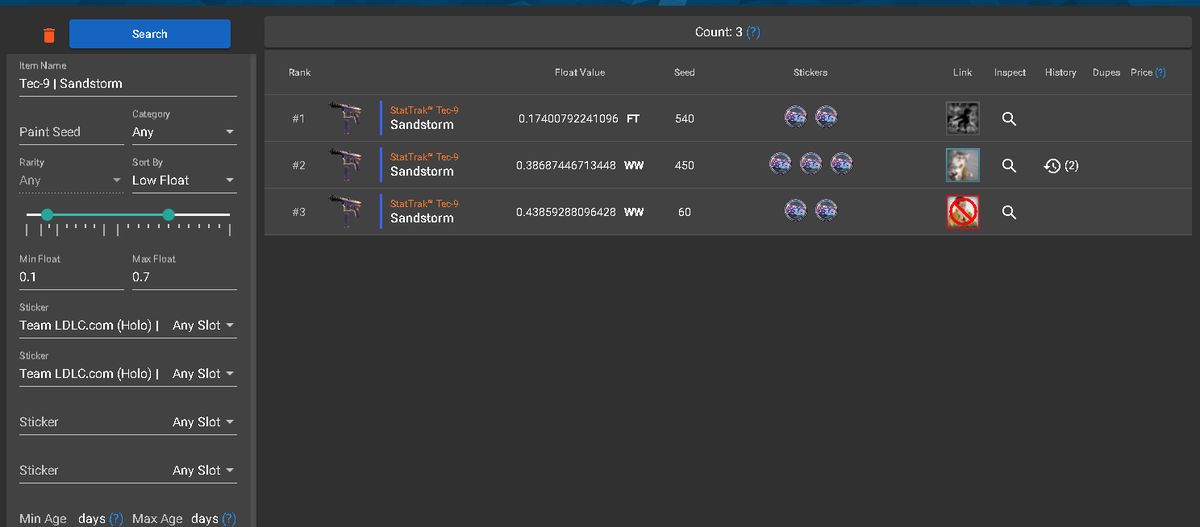The height and width of the screenshot is (527, 1200).
Task: Click the Paint Seed input field
Action: coord(71,132)
